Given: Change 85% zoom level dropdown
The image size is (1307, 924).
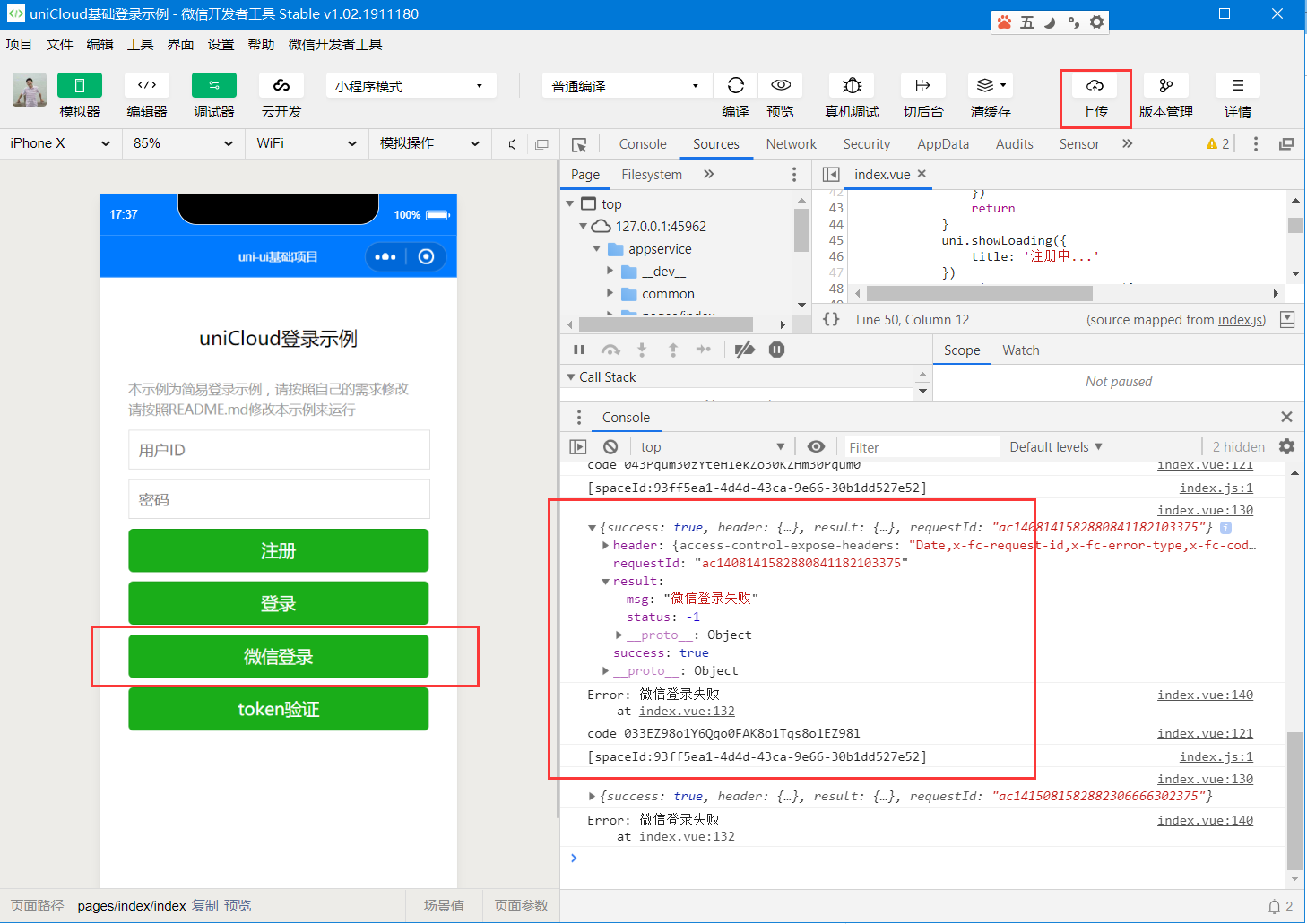Looking at the screenshot, I should [183, 143].
